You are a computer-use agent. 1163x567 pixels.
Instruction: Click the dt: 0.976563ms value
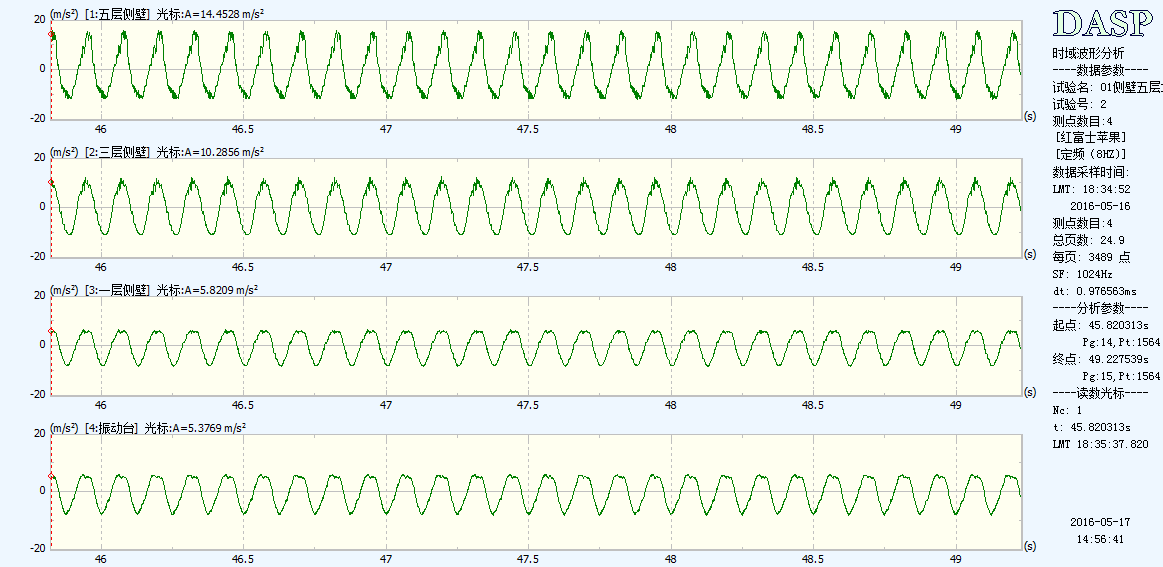point(1095,291)
